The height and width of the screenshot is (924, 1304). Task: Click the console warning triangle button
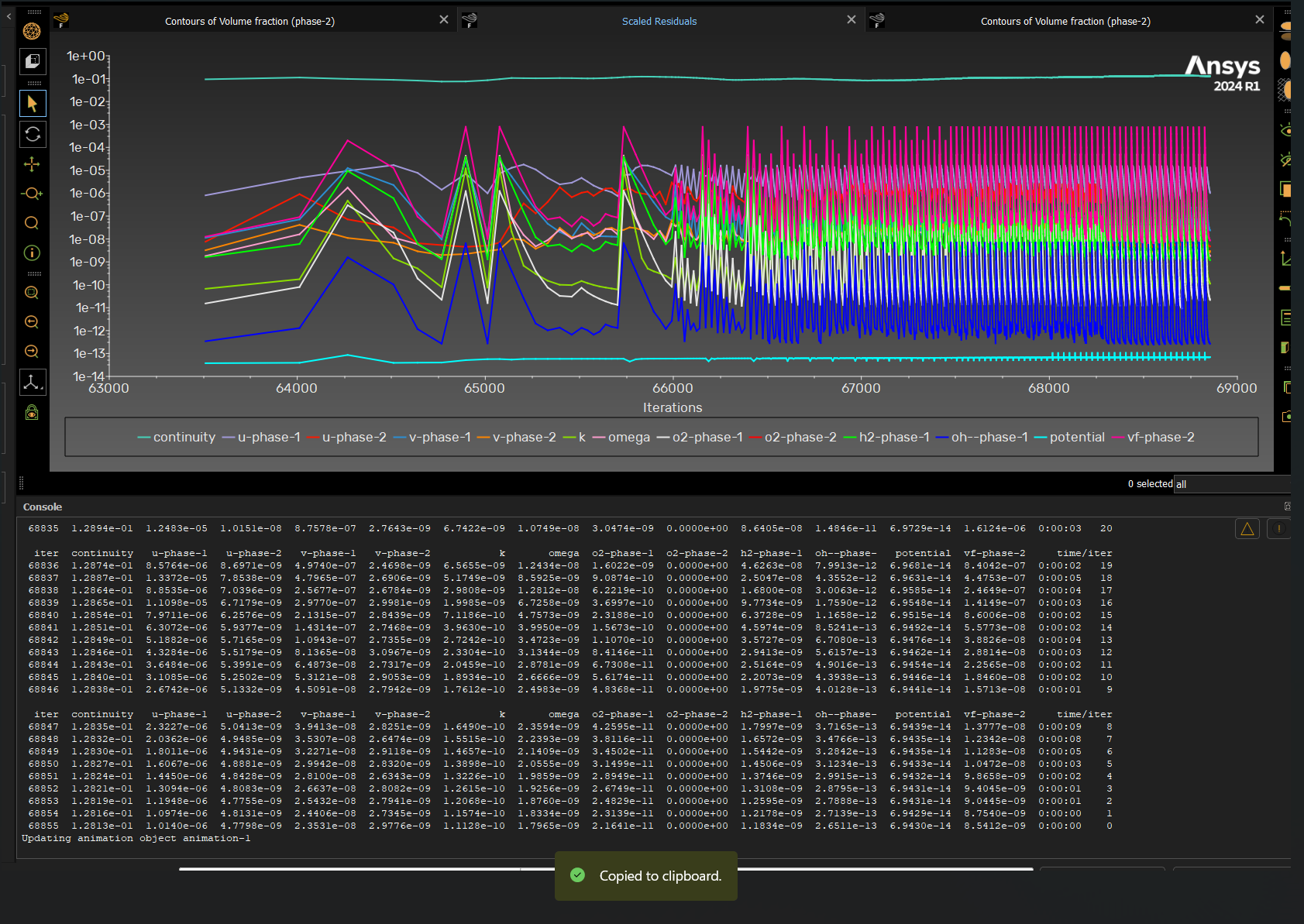pyautogui.click(x=1247, y=529)
